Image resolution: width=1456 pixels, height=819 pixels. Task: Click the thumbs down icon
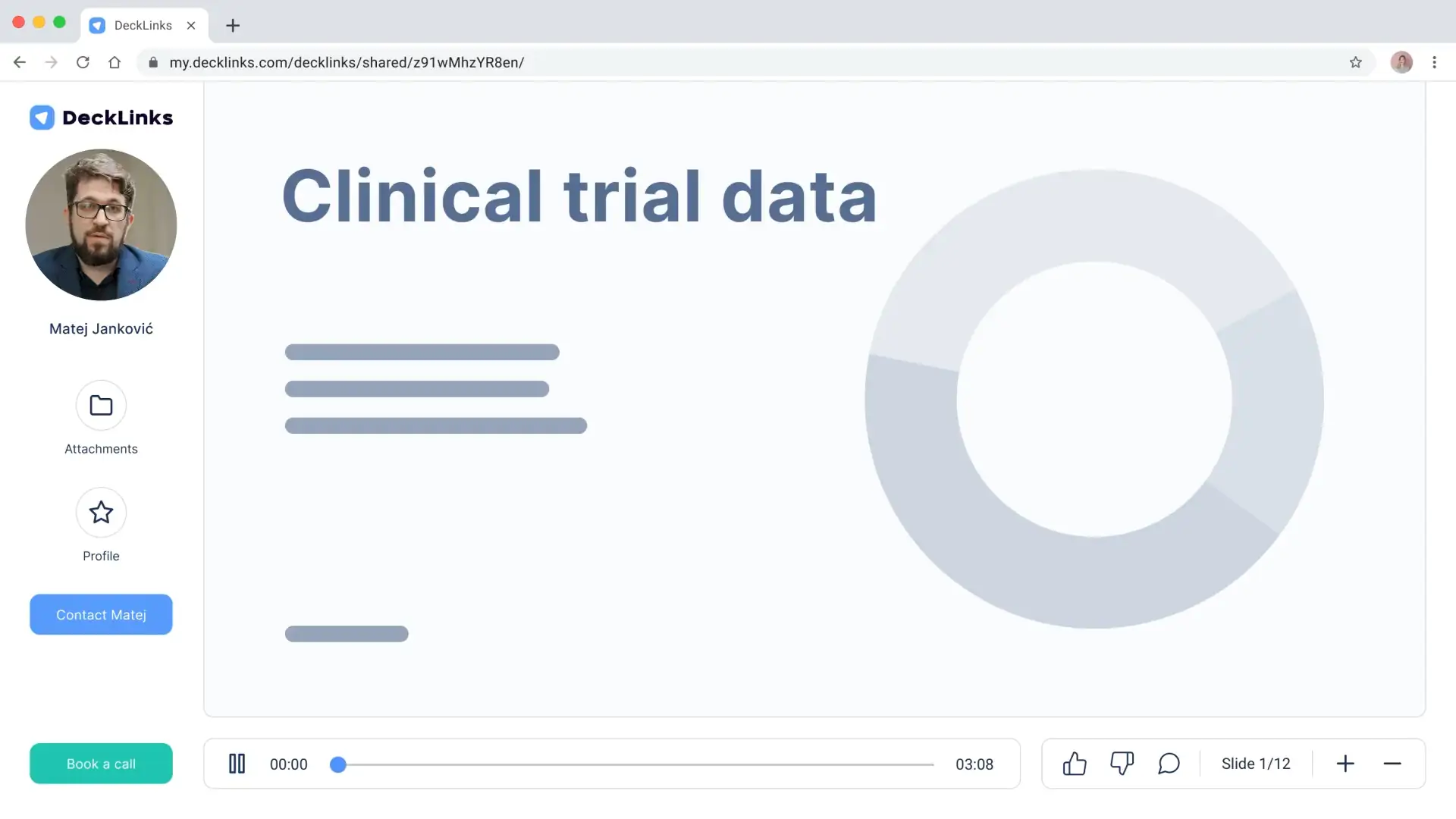1122,764
